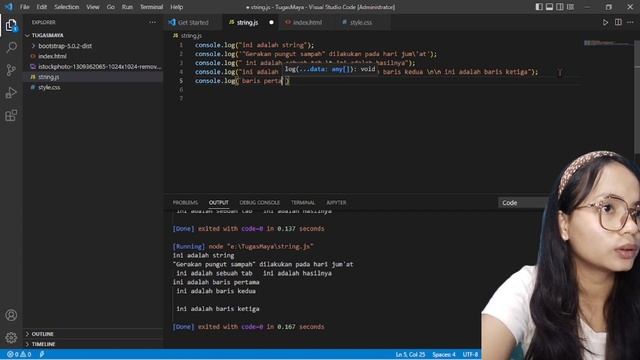Click UTF-8 encoding status item

pyautogui.click(x=470, y=354)
